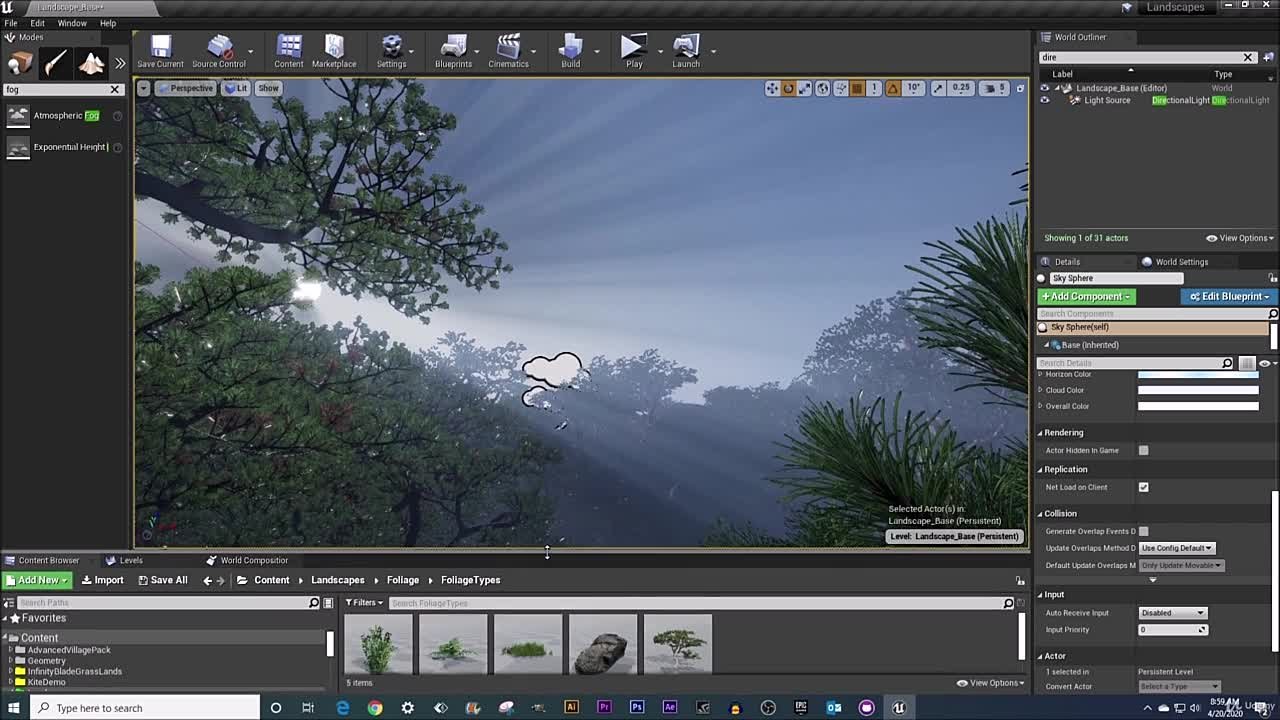The image size is (1280, 720).
Task: Uncheck Net Load on Client
Action: click(1143, 487)
